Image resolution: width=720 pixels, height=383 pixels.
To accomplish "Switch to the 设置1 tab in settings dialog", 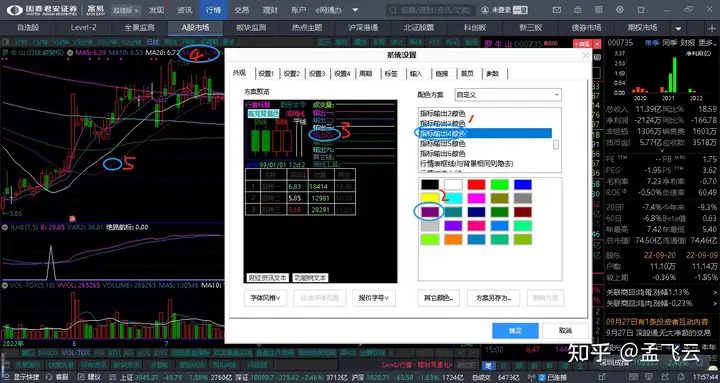I will pyautogui.click(x=266, y=73).
